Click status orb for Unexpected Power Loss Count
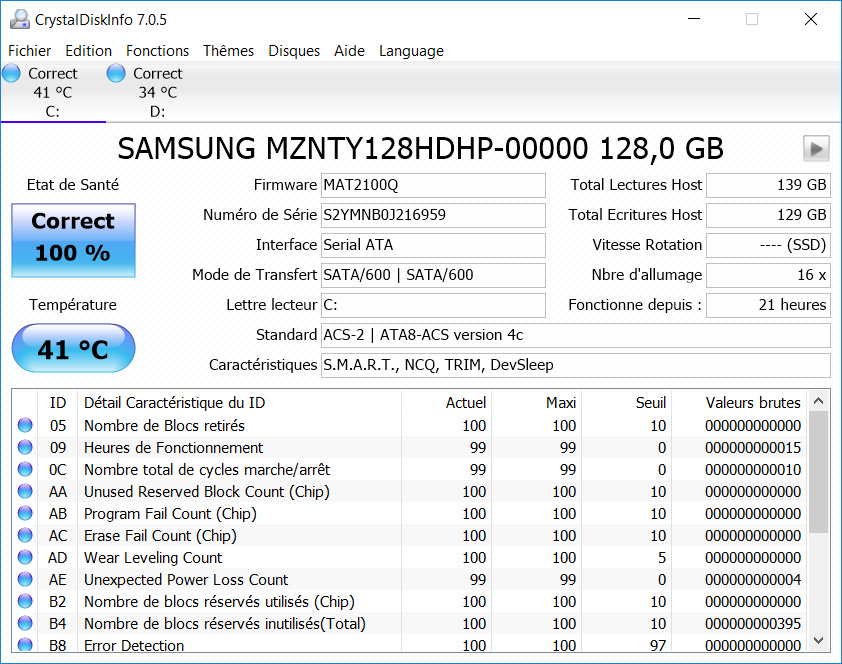The height and width of the screenshot is (664, 842). point(25,580)
